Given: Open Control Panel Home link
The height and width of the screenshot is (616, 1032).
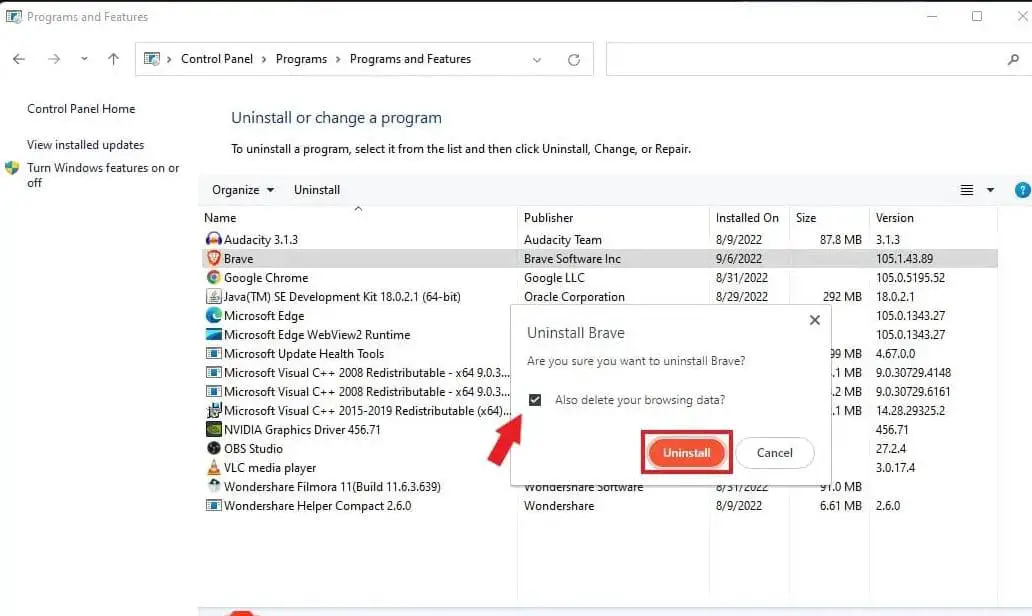Looking at the screenshot, I should pos(81,109).
